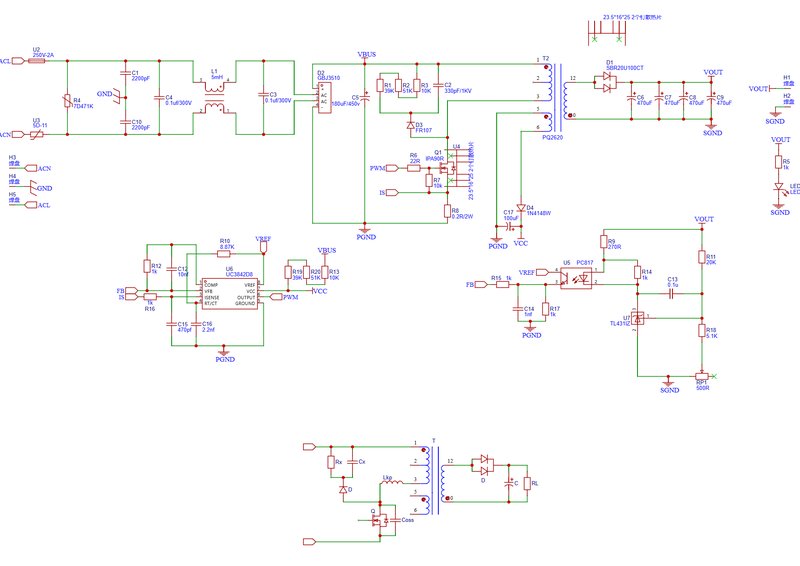Click transformer T2 PQ2620
This screenshot has width=800, height=566.
tap(556, 95)
